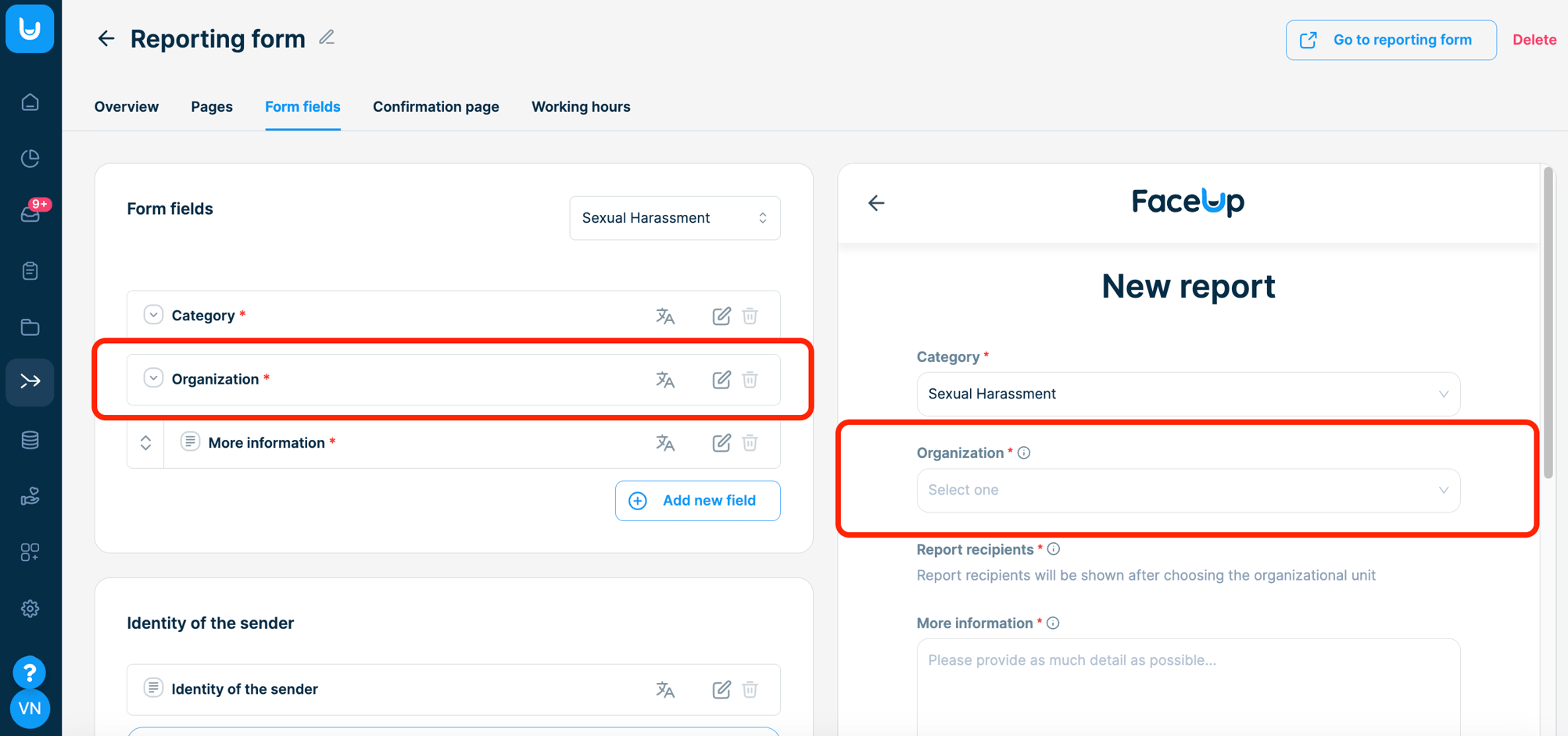
Task: Edit the Category field
Action: [721, 316]
